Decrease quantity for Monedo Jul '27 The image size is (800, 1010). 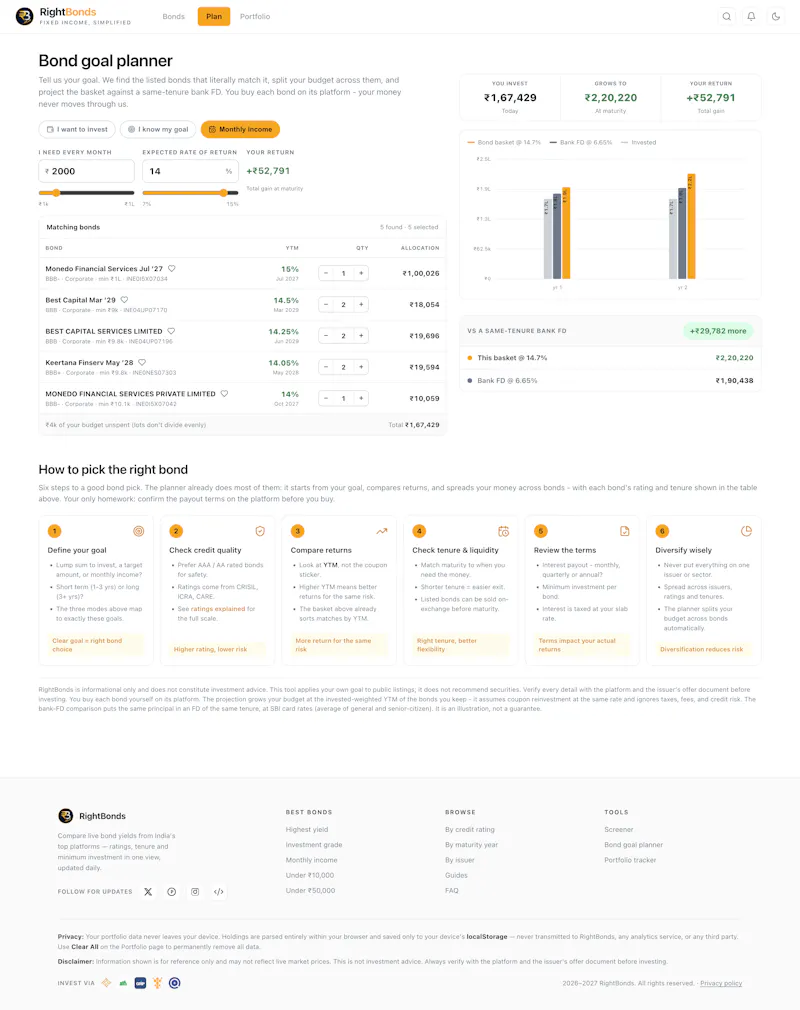(x=326, y=273)
